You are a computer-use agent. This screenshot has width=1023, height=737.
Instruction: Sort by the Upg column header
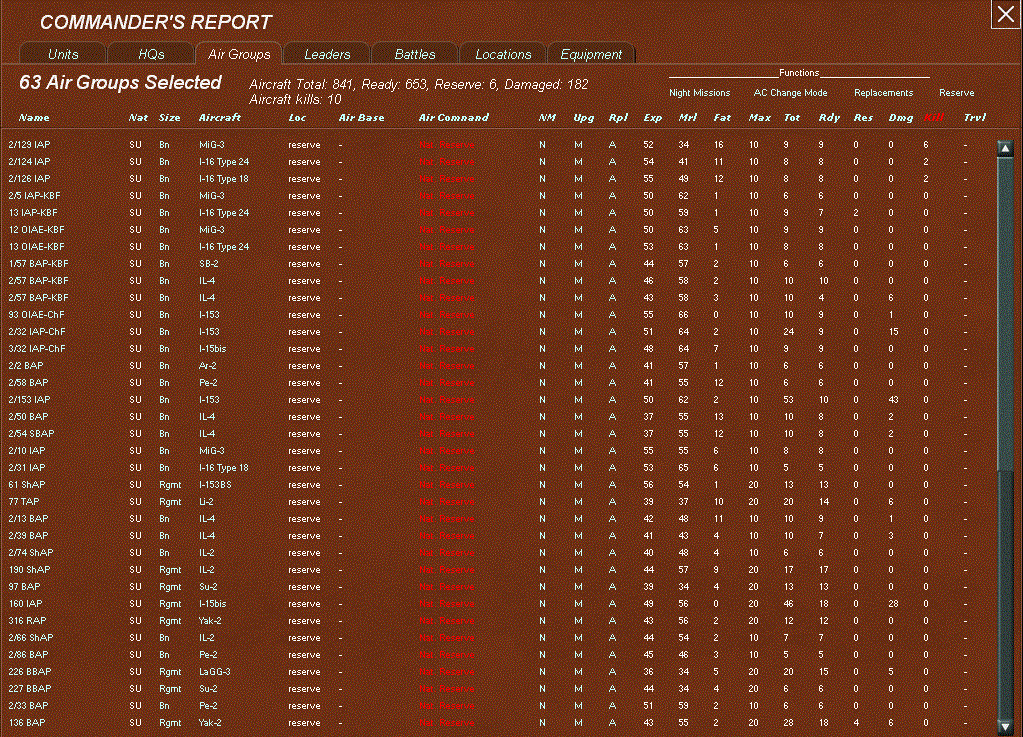[x=583, y=117]
